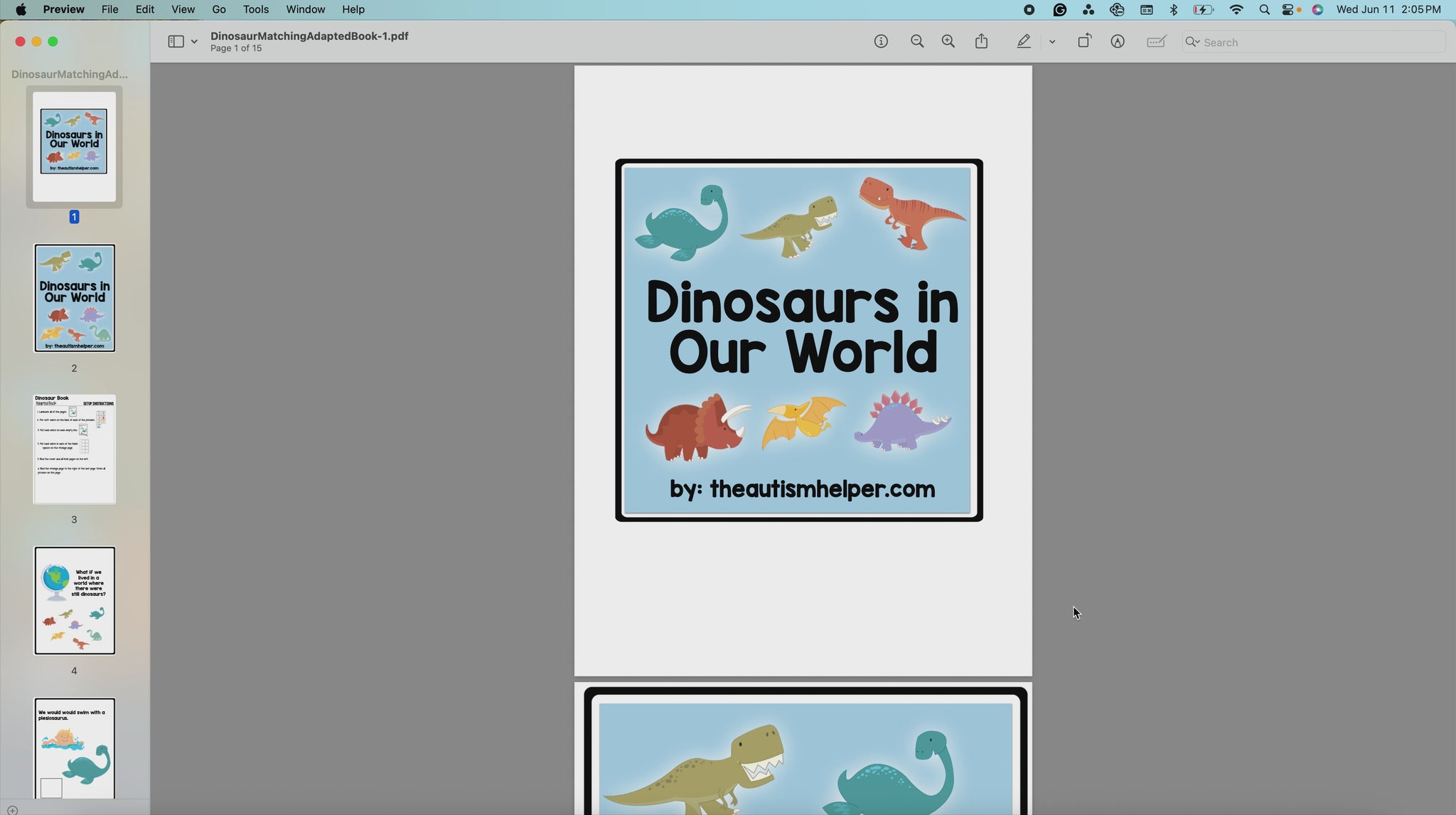Select page 4 globe thumbnail
The height and width of the screenshot is (815, 1456).
(75, 601)
